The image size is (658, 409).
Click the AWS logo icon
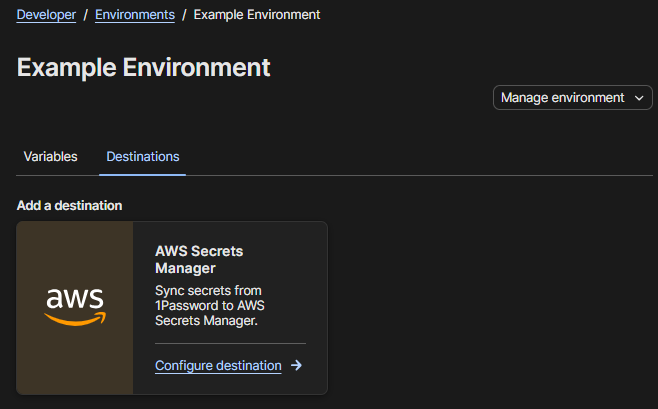(75, 303)
